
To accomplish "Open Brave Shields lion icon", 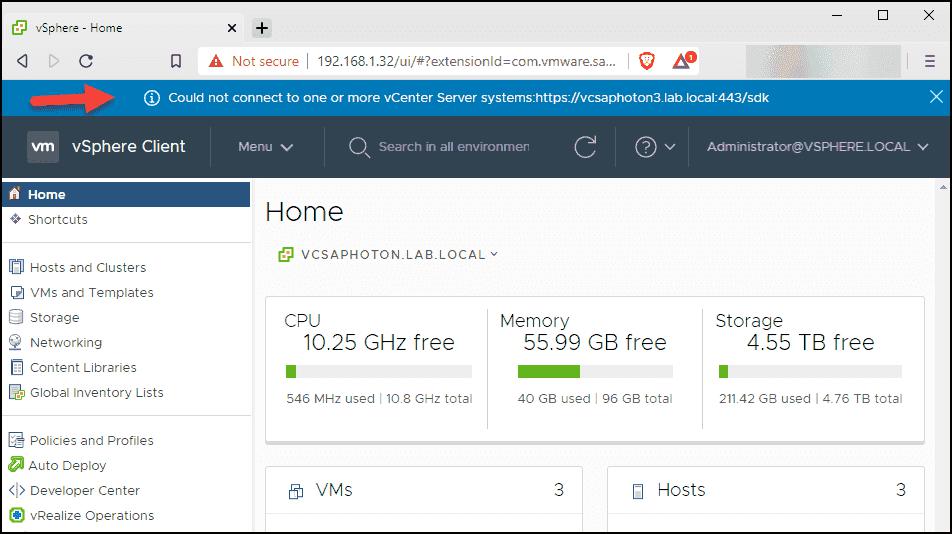I will (647, 61).
